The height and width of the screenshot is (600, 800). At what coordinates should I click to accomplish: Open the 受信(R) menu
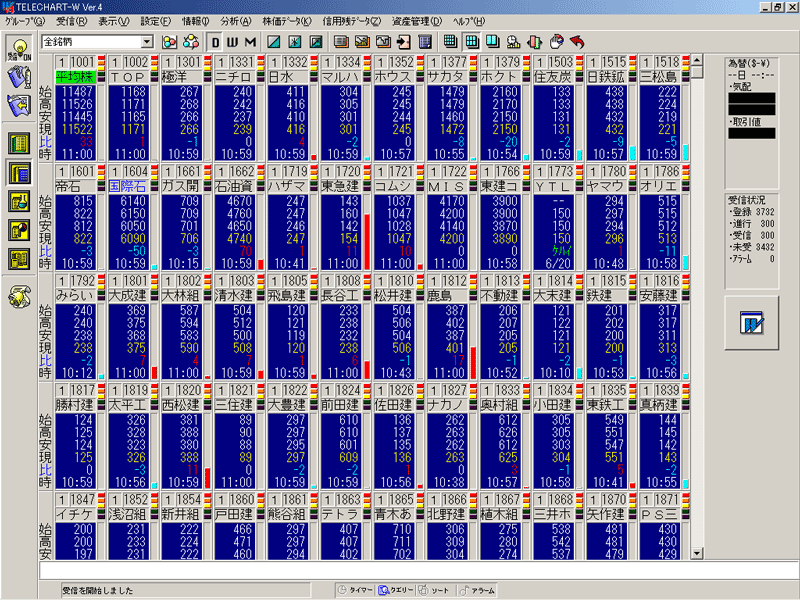72,21
